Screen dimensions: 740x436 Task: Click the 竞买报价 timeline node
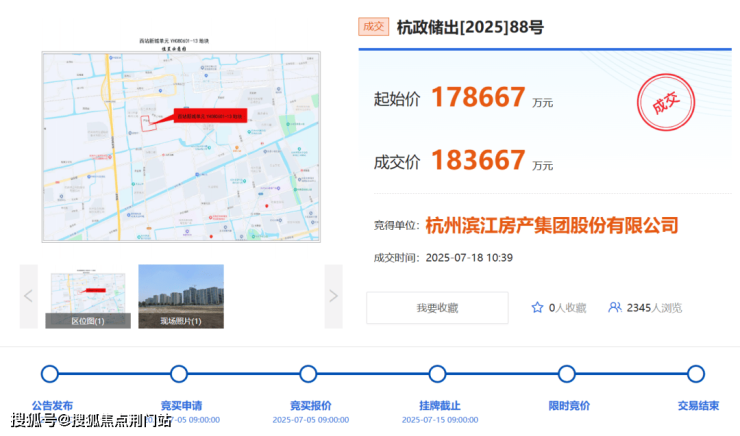(x=309, y=374)
